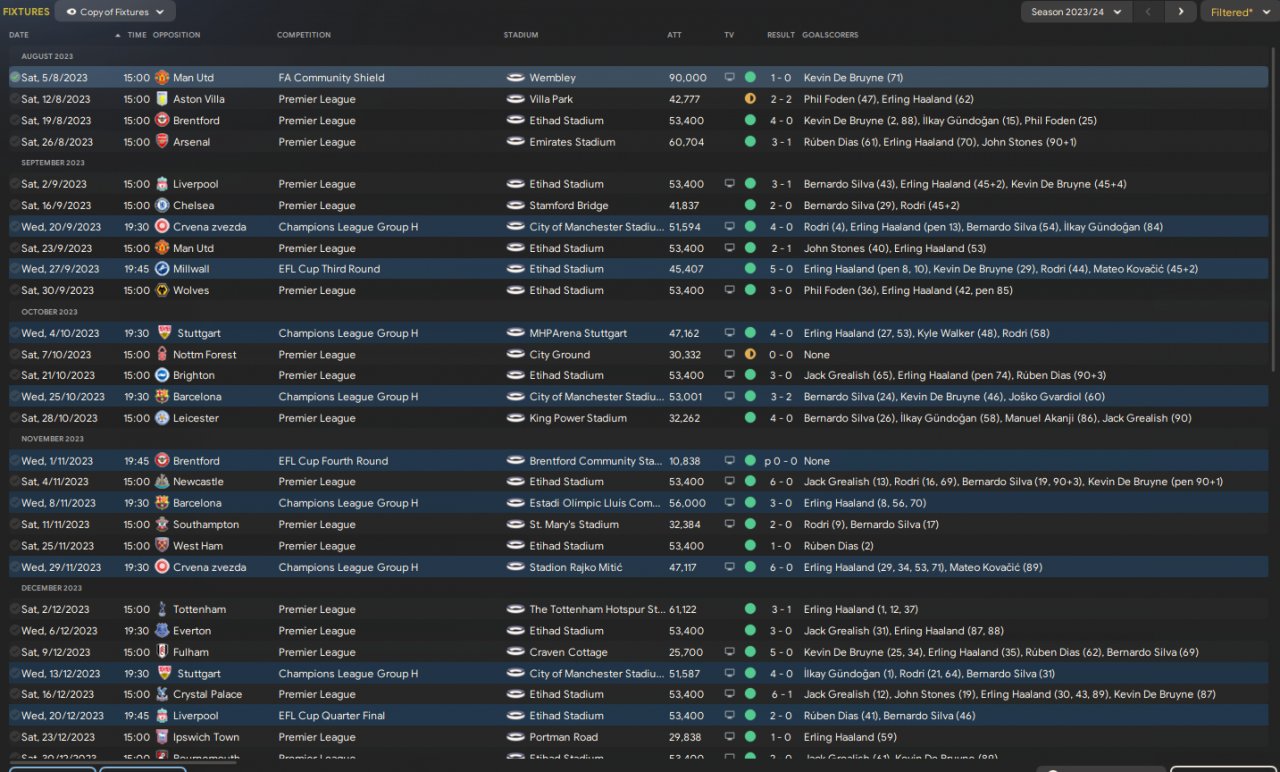
Task: Click the Aston Villa club badge
Action: pos(162,99)
